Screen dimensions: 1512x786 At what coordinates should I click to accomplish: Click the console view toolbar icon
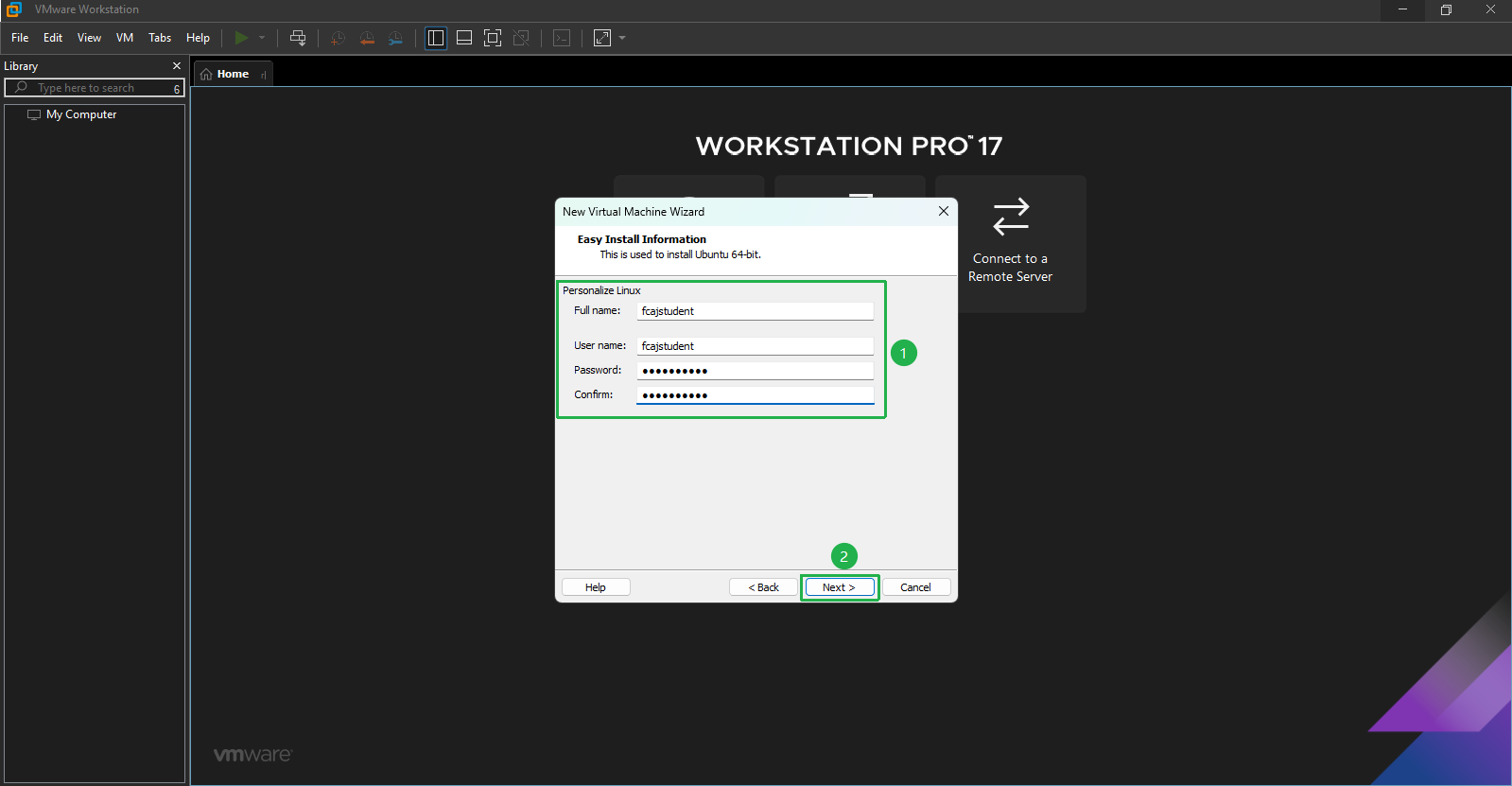562,38
